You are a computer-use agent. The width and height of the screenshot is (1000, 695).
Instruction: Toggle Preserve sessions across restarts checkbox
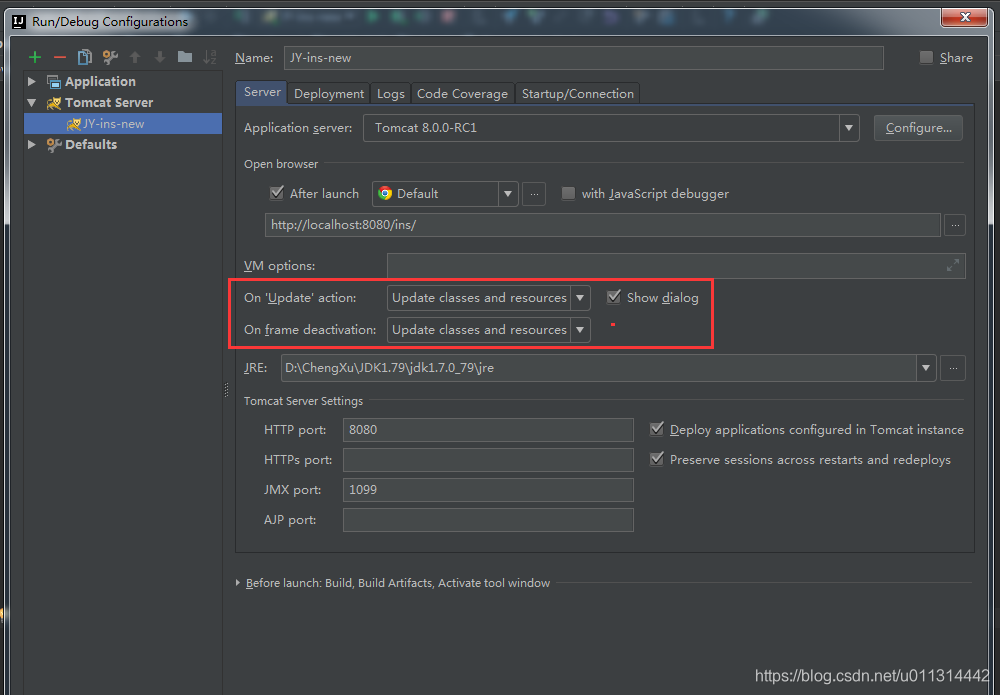pyautogui.click(x=657, y=459)
